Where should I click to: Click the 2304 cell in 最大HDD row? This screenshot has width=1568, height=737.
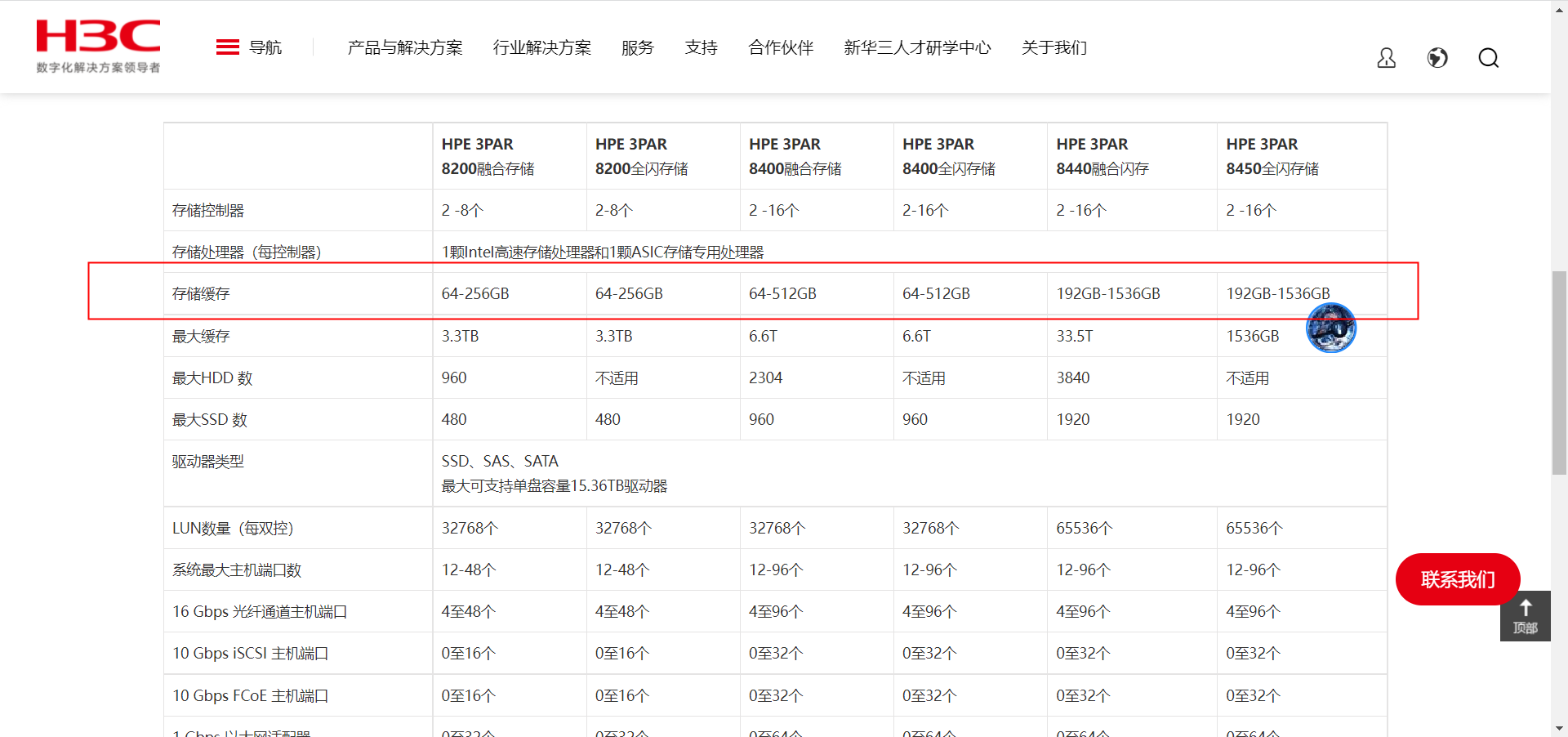765,377
